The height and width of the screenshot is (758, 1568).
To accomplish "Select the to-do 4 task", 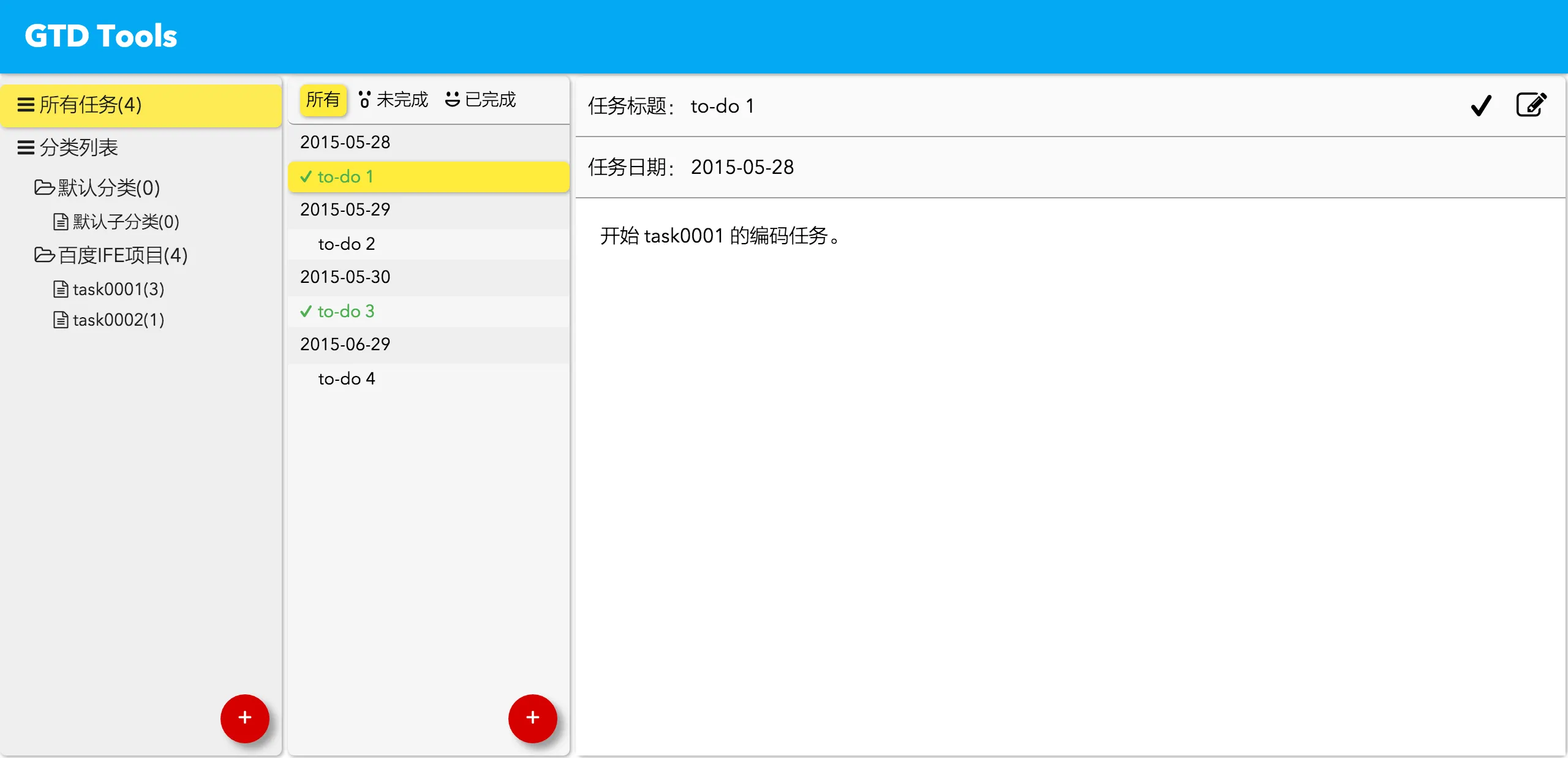I will (x=347, y=378).
